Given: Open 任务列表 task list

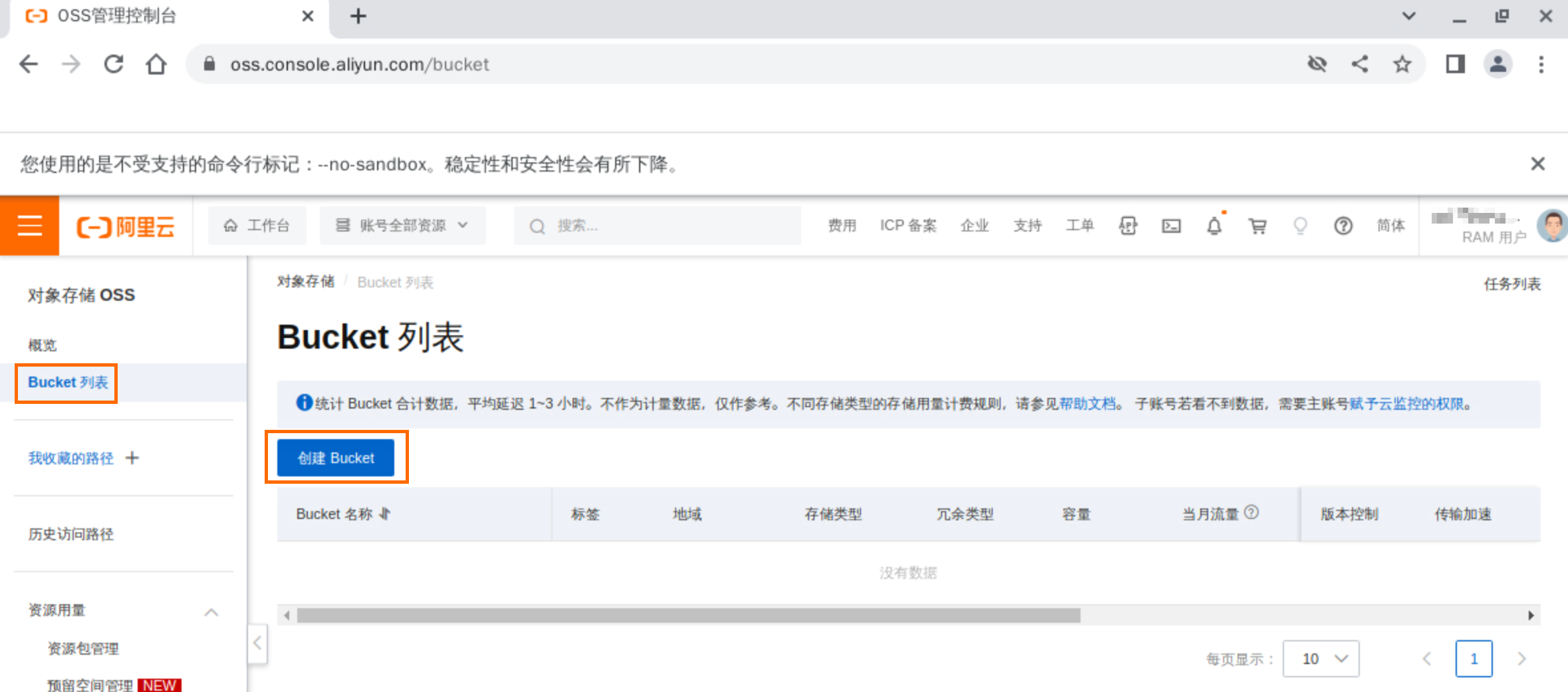Looking at the screenshot, I should pyautogui.click(x=1512, y=284).
